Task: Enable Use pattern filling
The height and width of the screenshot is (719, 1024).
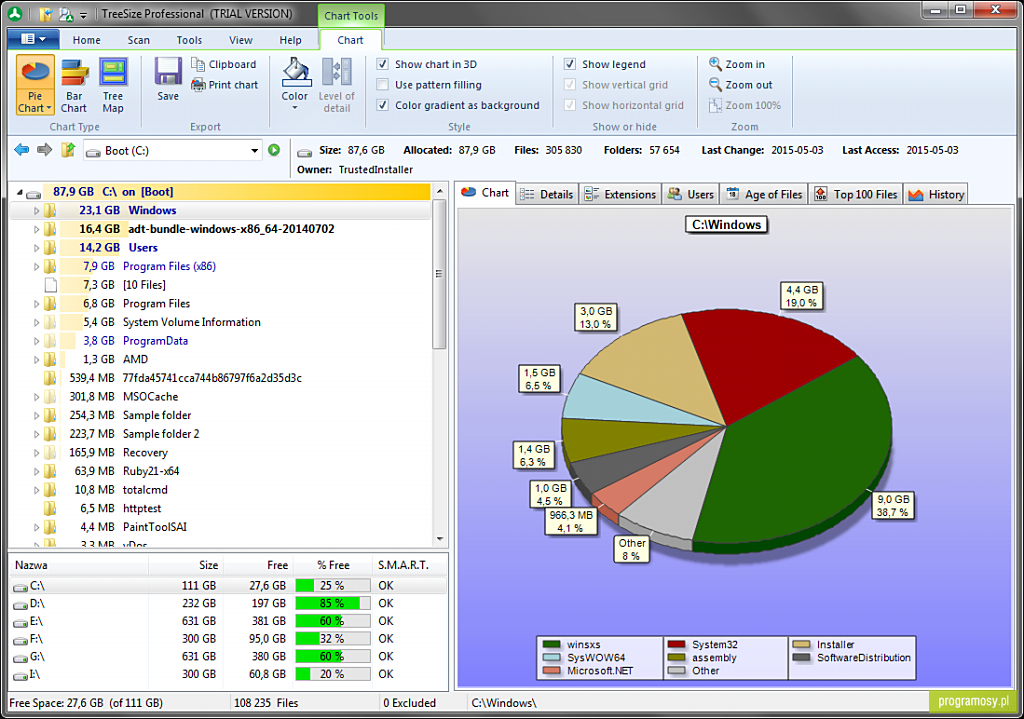Action: tap(383, 85)
